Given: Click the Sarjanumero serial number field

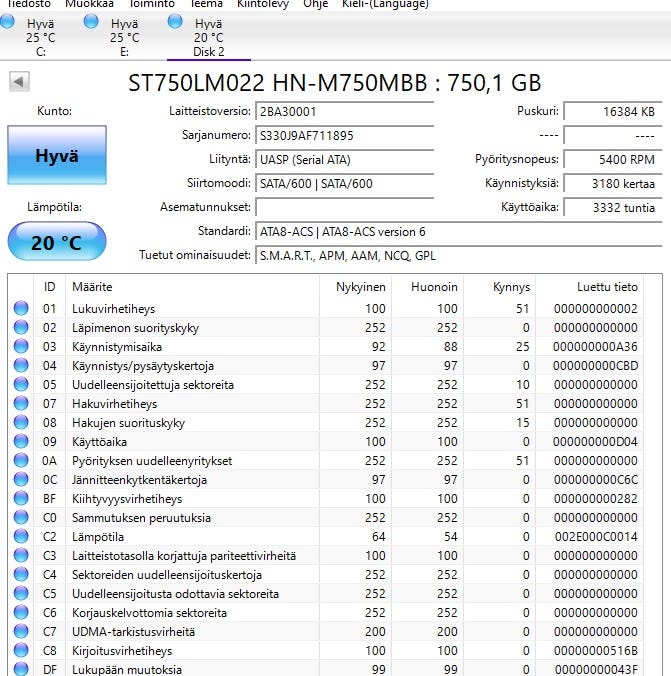Looking at the screenshot, I should [344, 135].
